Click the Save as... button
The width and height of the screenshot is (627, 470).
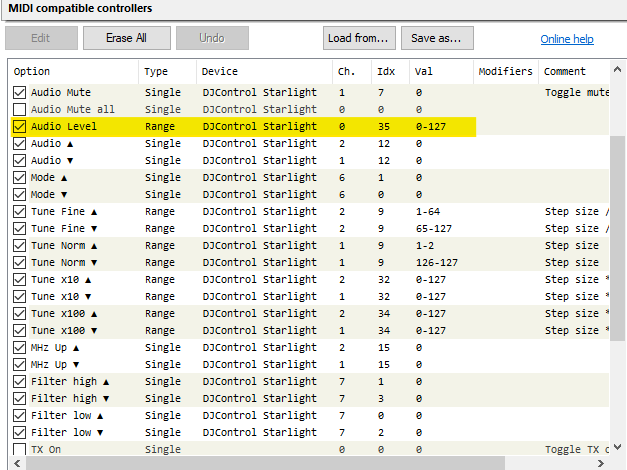point(436,38)
